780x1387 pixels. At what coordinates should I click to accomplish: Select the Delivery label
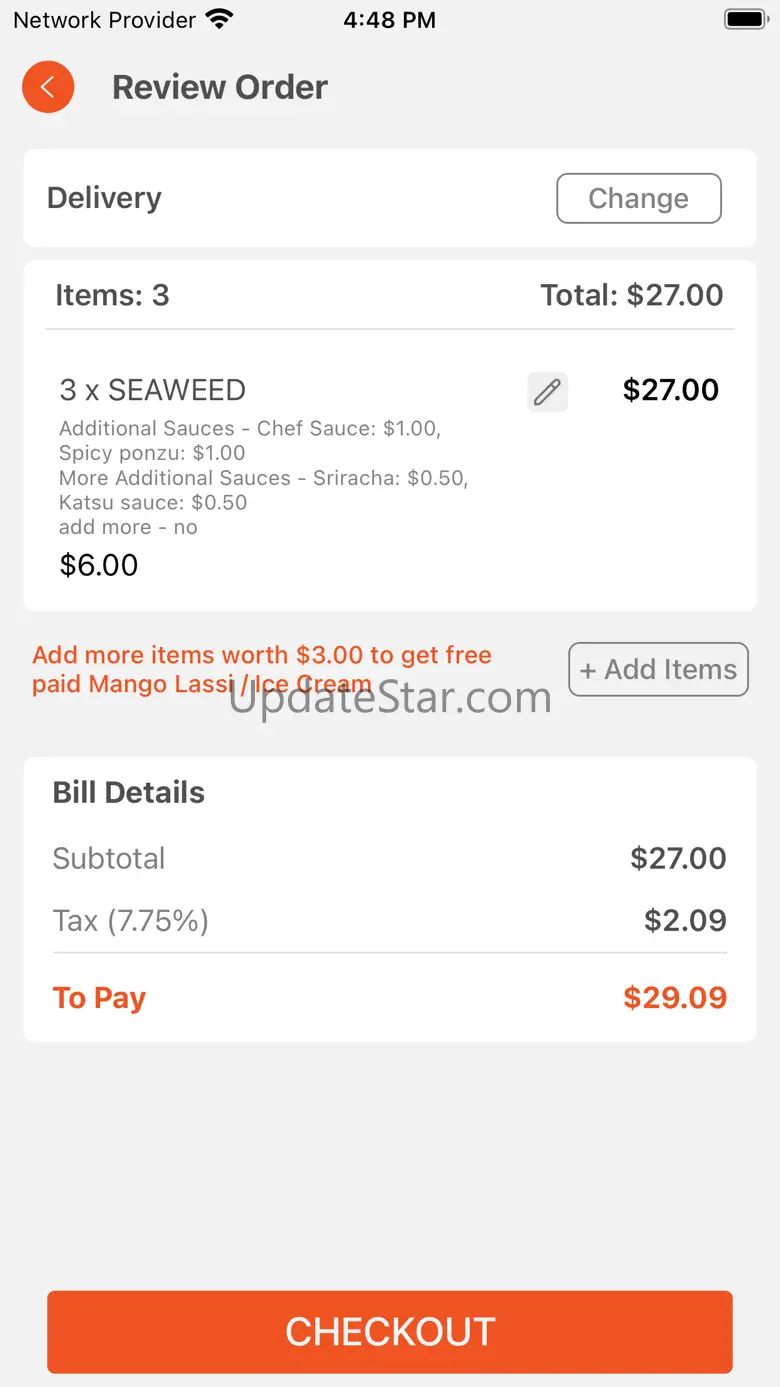pyautogui.click(x=104, y=198)
